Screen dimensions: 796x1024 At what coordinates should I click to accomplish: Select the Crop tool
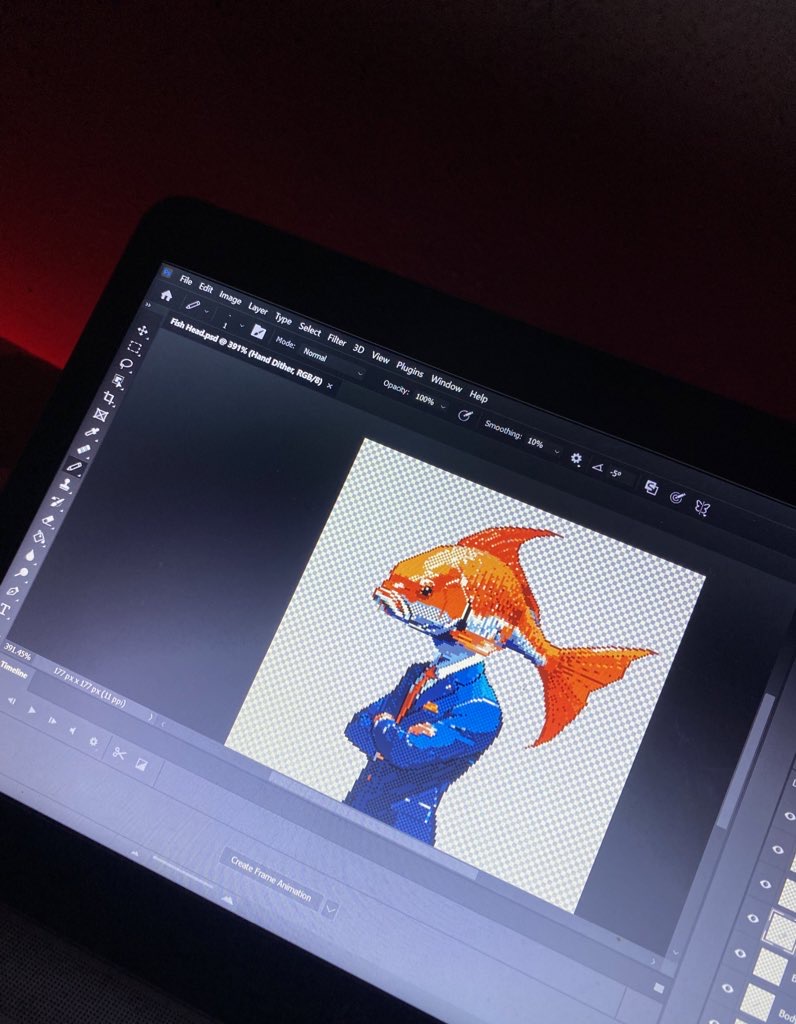110,398
